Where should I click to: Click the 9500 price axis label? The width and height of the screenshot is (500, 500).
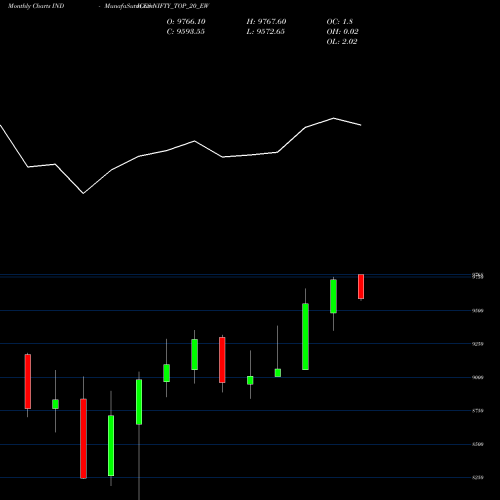point(478,311)
